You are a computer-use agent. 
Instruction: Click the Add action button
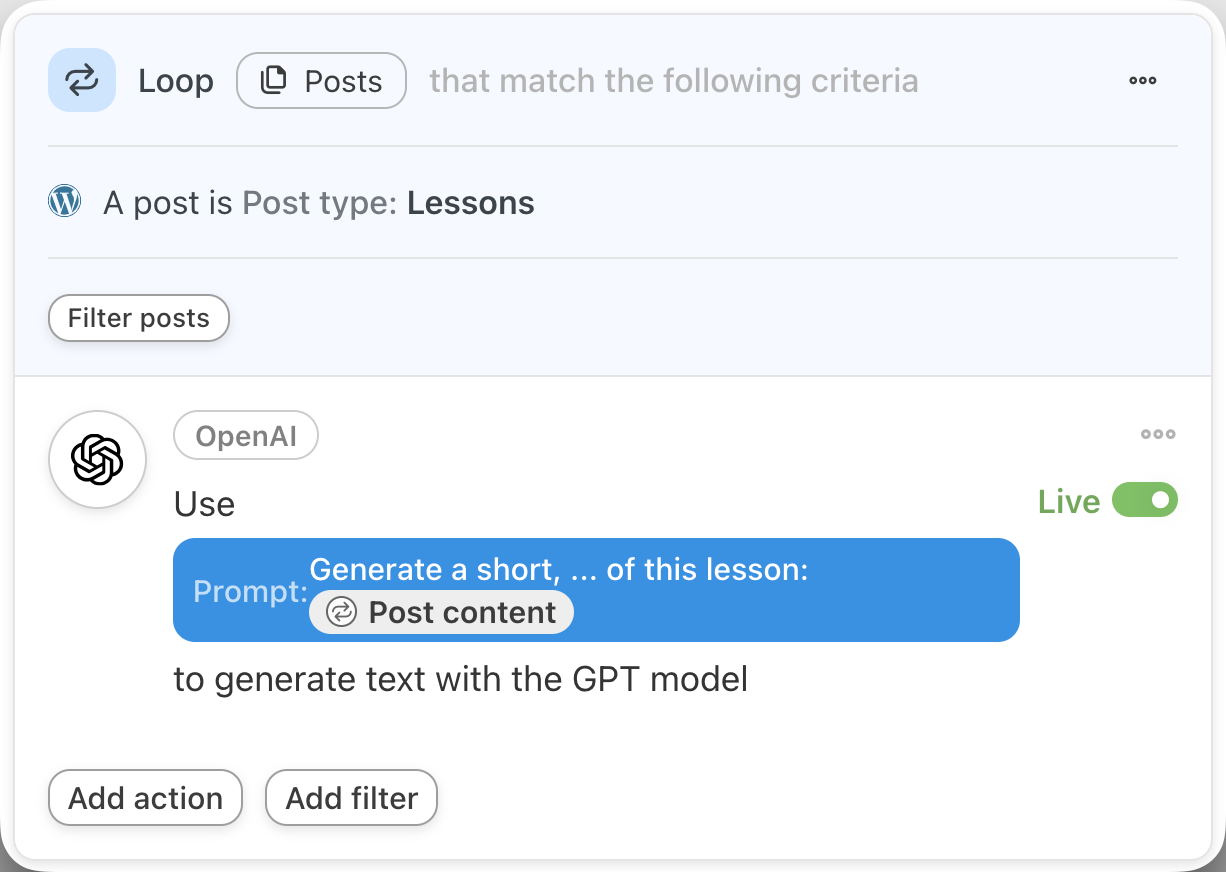point(145,798)
